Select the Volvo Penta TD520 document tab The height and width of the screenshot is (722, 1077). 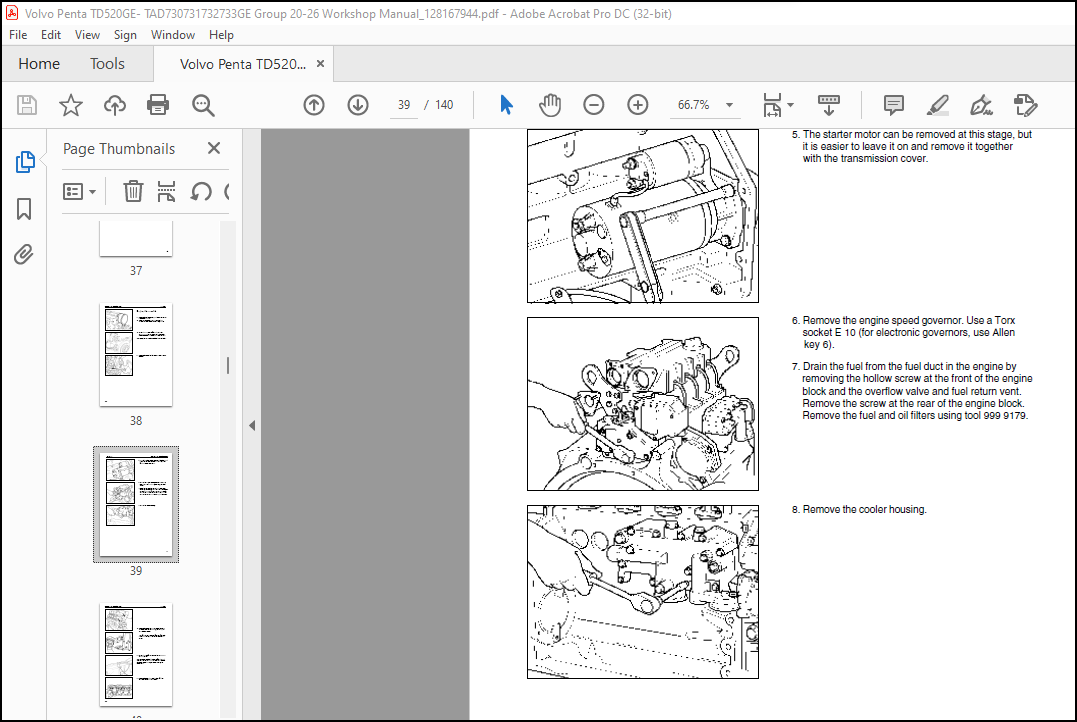coord(242,64)
